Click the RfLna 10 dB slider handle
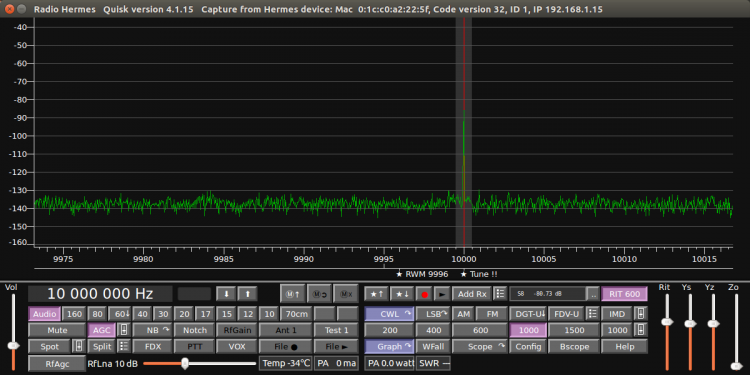This screenshot has width=750, height=375. click(x=185, y=363)
